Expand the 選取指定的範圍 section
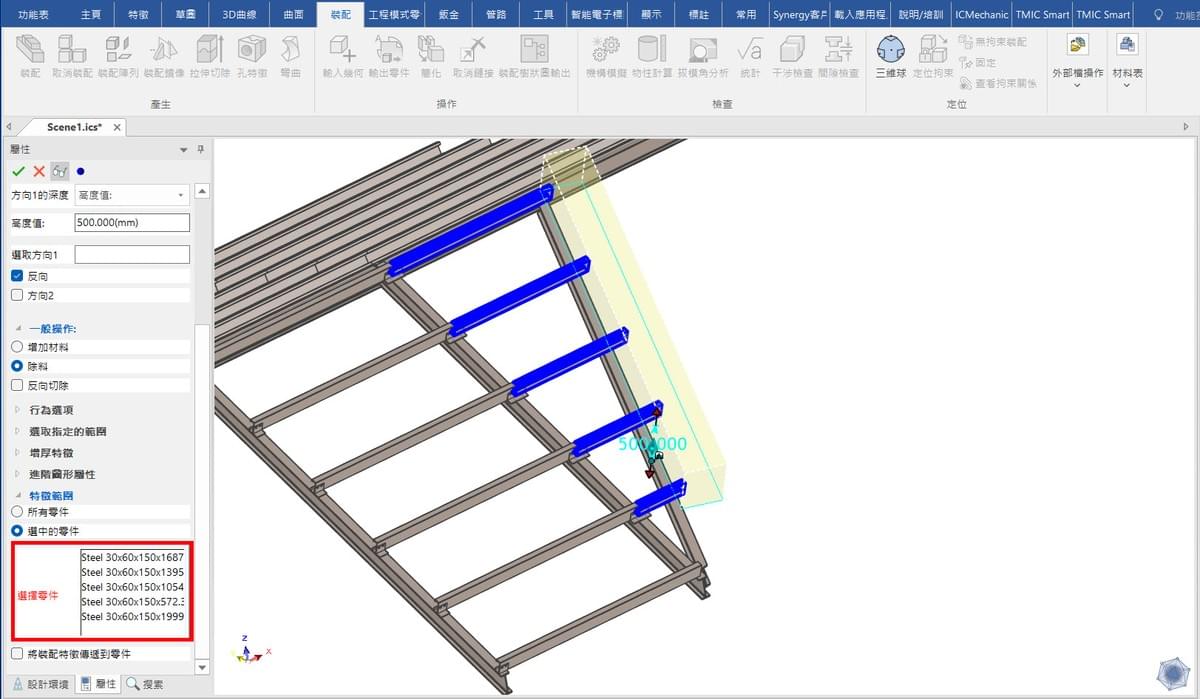 pyautogui.click(x=18, y=431)
